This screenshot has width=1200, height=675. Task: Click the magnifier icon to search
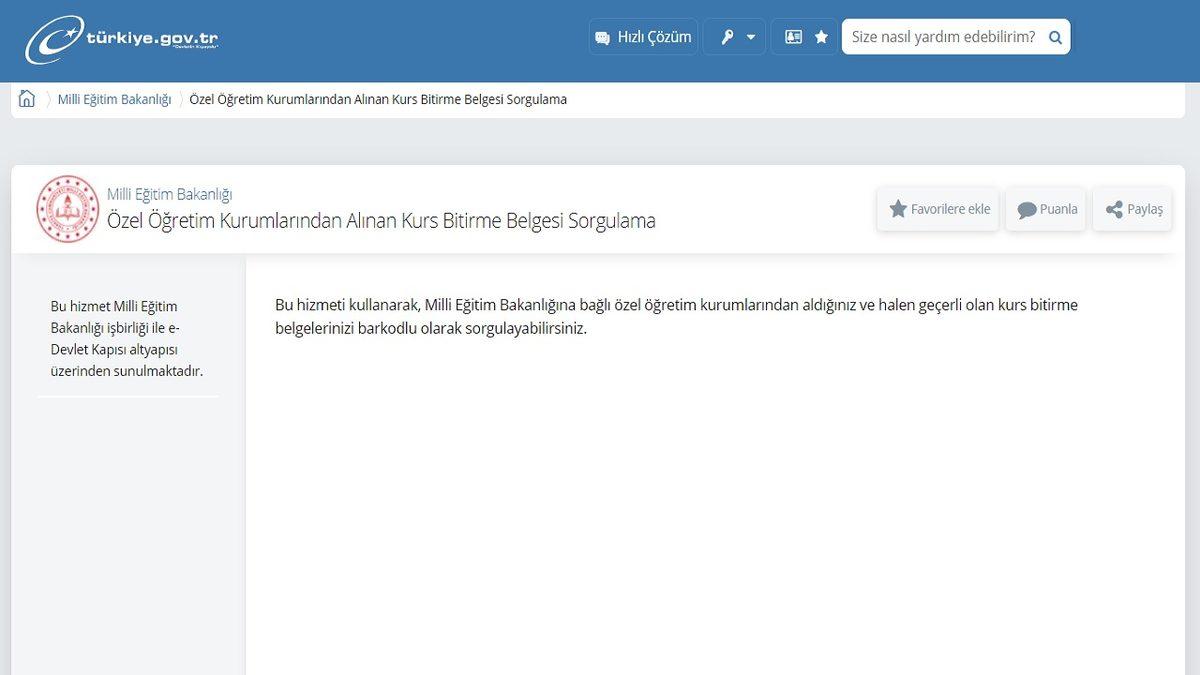click(x=1054, y=36)
